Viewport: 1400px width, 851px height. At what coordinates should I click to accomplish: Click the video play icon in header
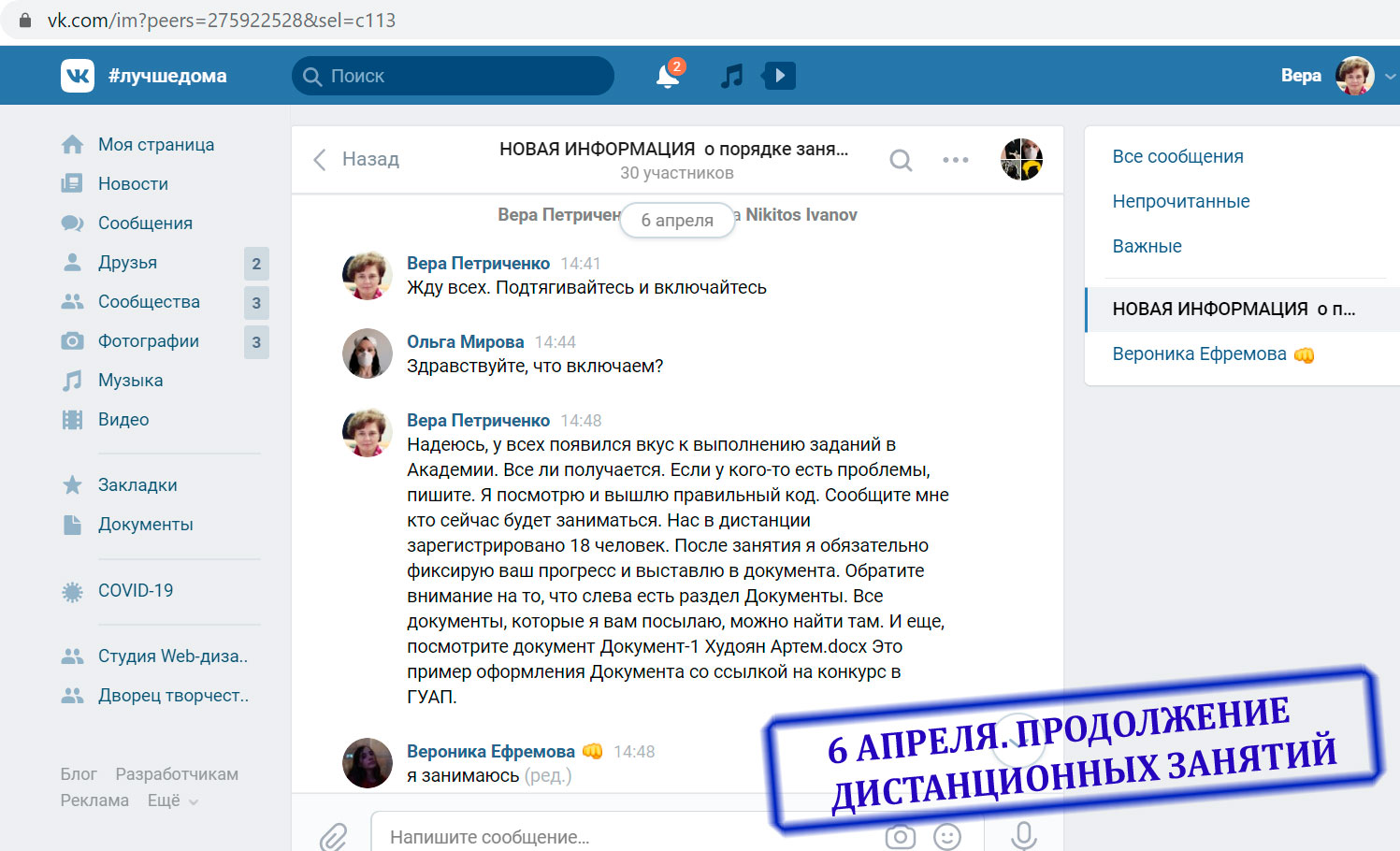(779, 76)
